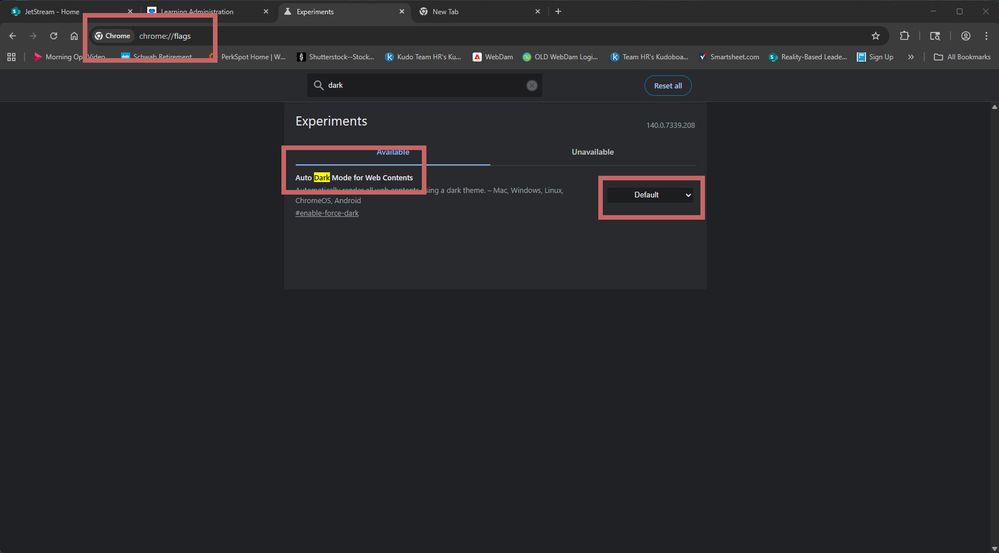999x553 pixels.
Task: Open the apps grid in the bookmarks bar
Action: click(x=12, y=57)
